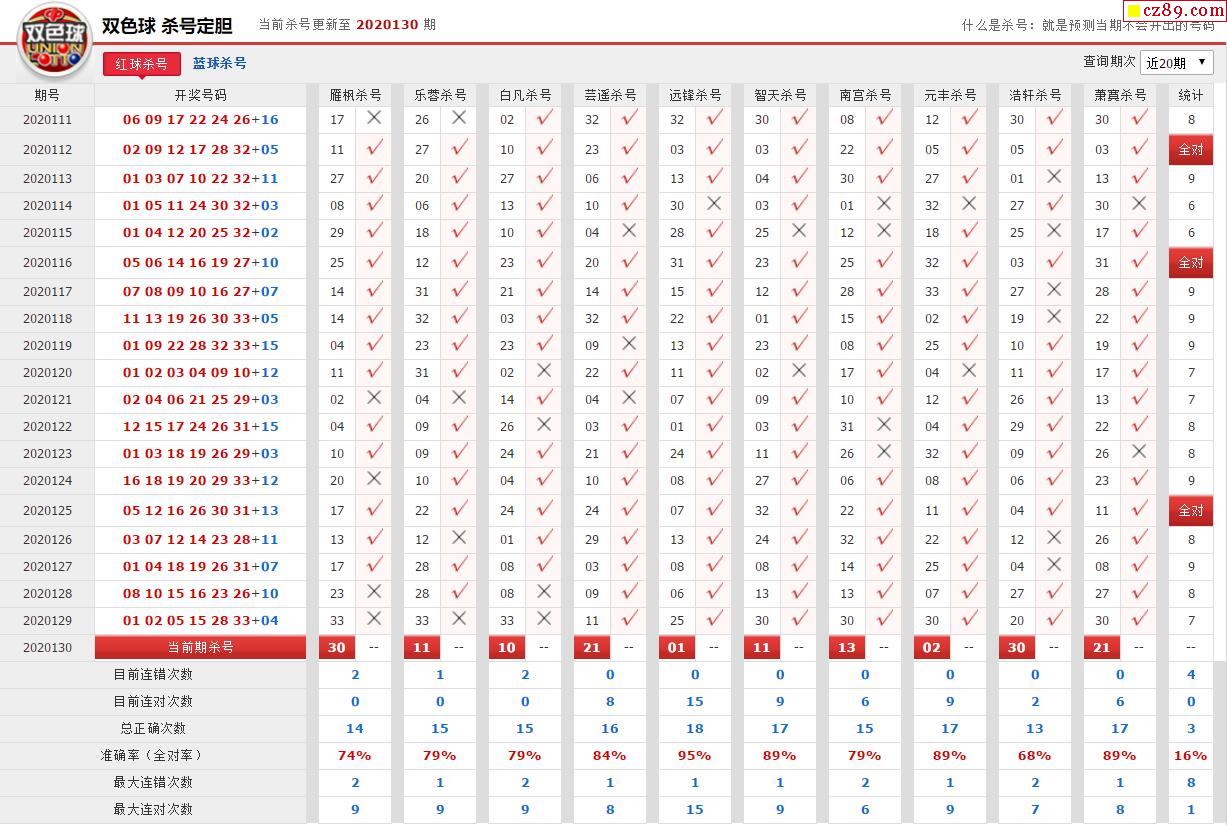Click the cross mark for 萧寞杀号 in period 2020123
The image size is (1227, 825).
click(x=1139, y=452)
